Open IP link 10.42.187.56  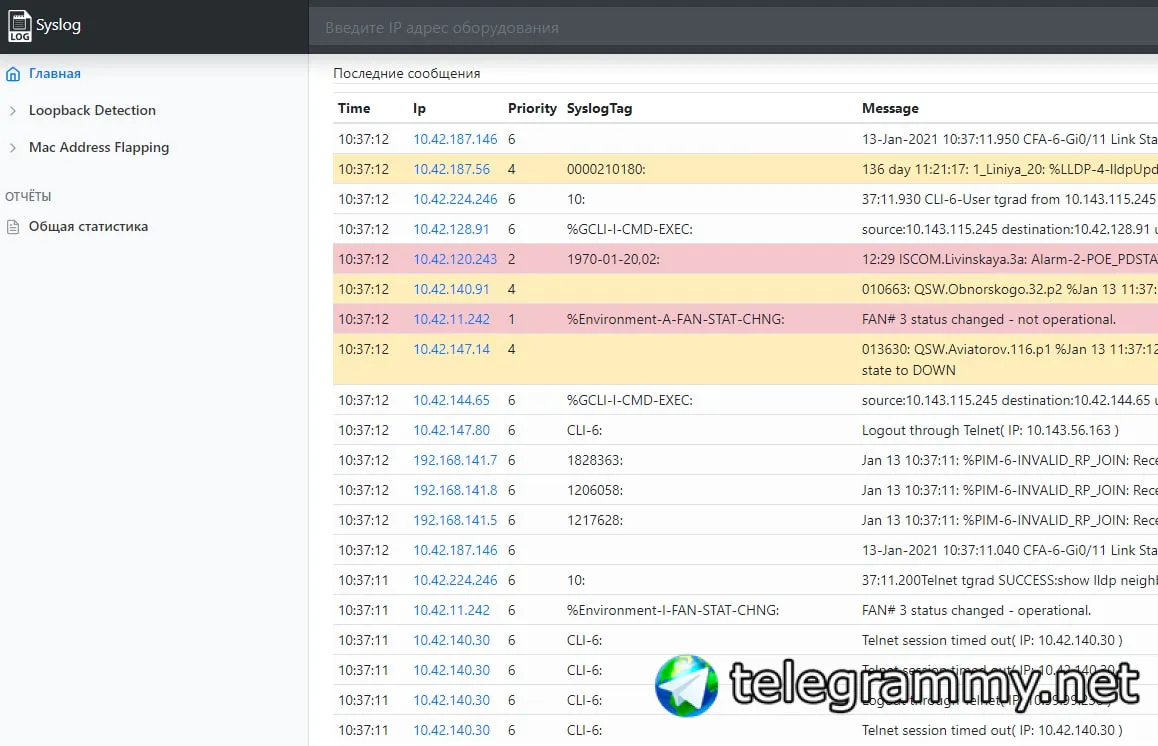451,169
